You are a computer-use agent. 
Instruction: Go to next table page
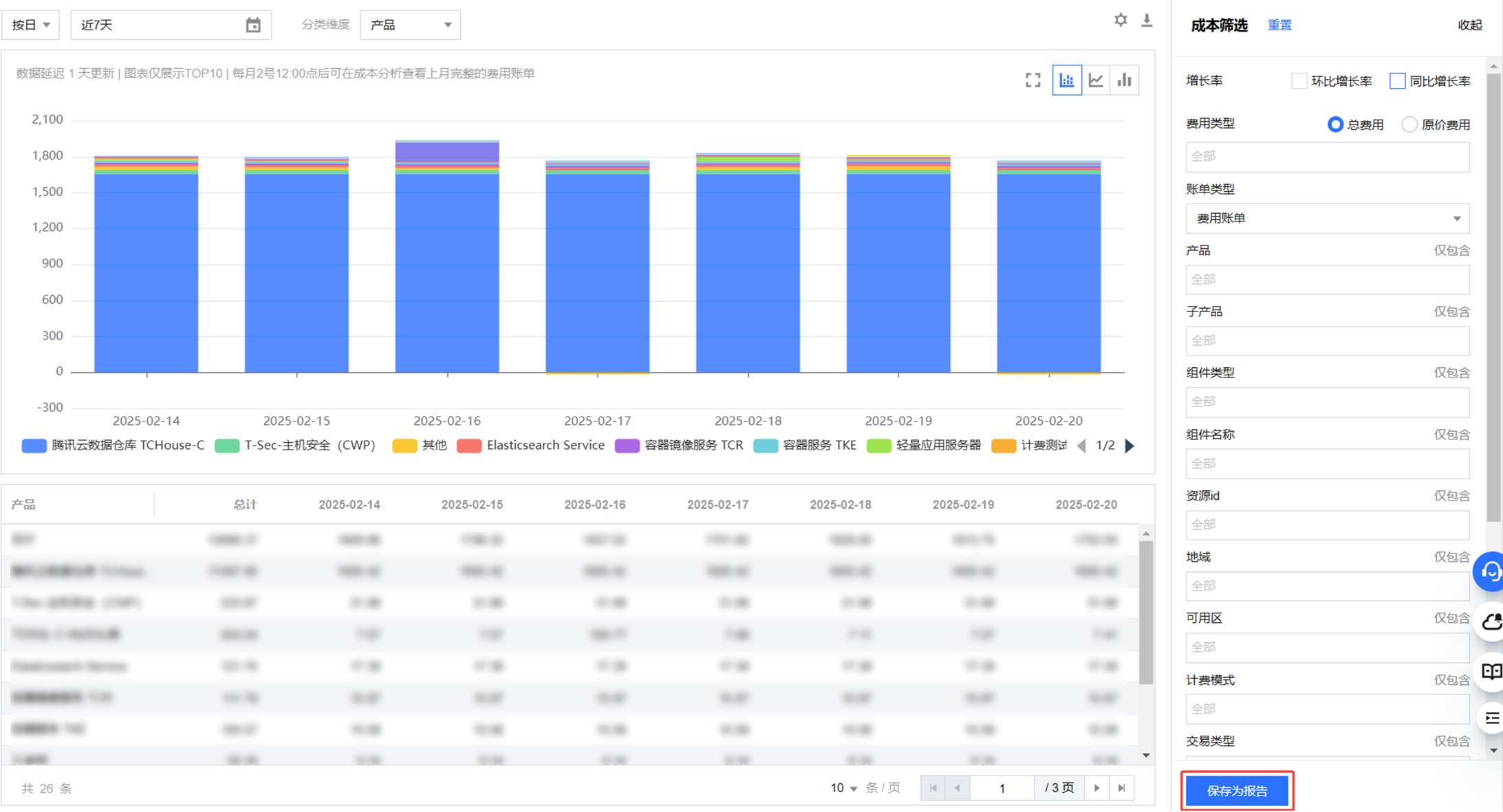pos(1096,788)
